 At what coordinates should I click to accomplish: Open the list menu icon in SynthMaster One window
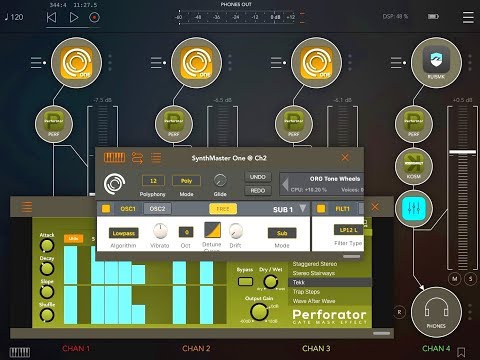coord(156,158)
